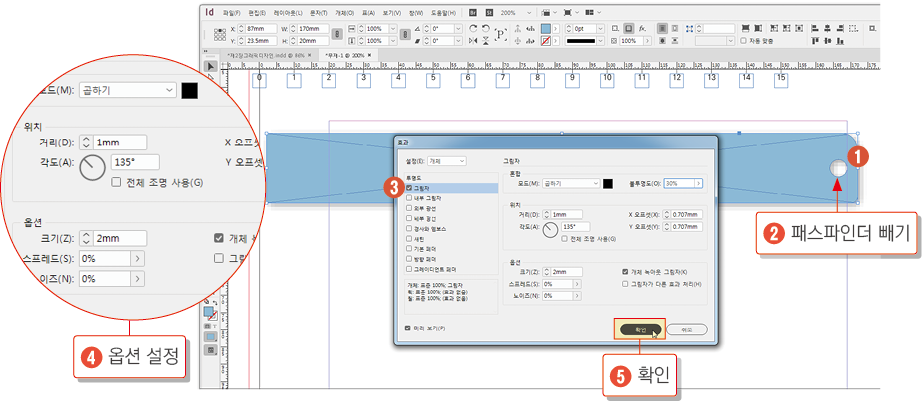Open the 개체(O) Object menu

[345, 12]
